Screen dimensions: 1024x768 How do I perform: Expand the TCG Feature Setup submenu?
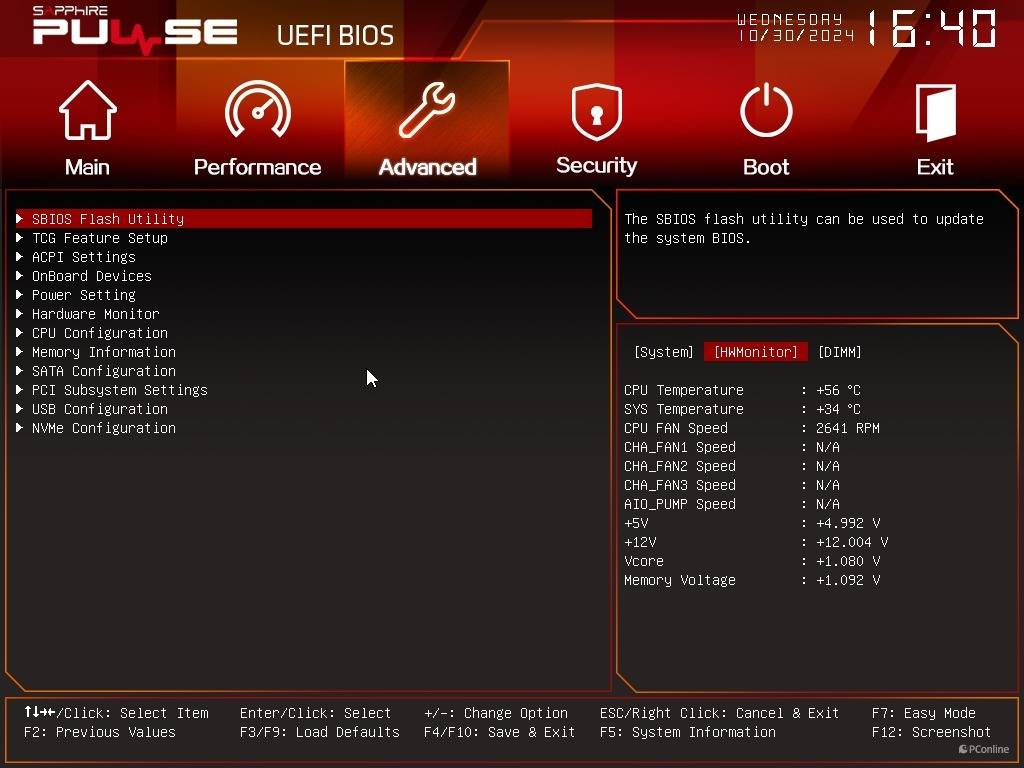pyautogui.click(x=100, y=238)
